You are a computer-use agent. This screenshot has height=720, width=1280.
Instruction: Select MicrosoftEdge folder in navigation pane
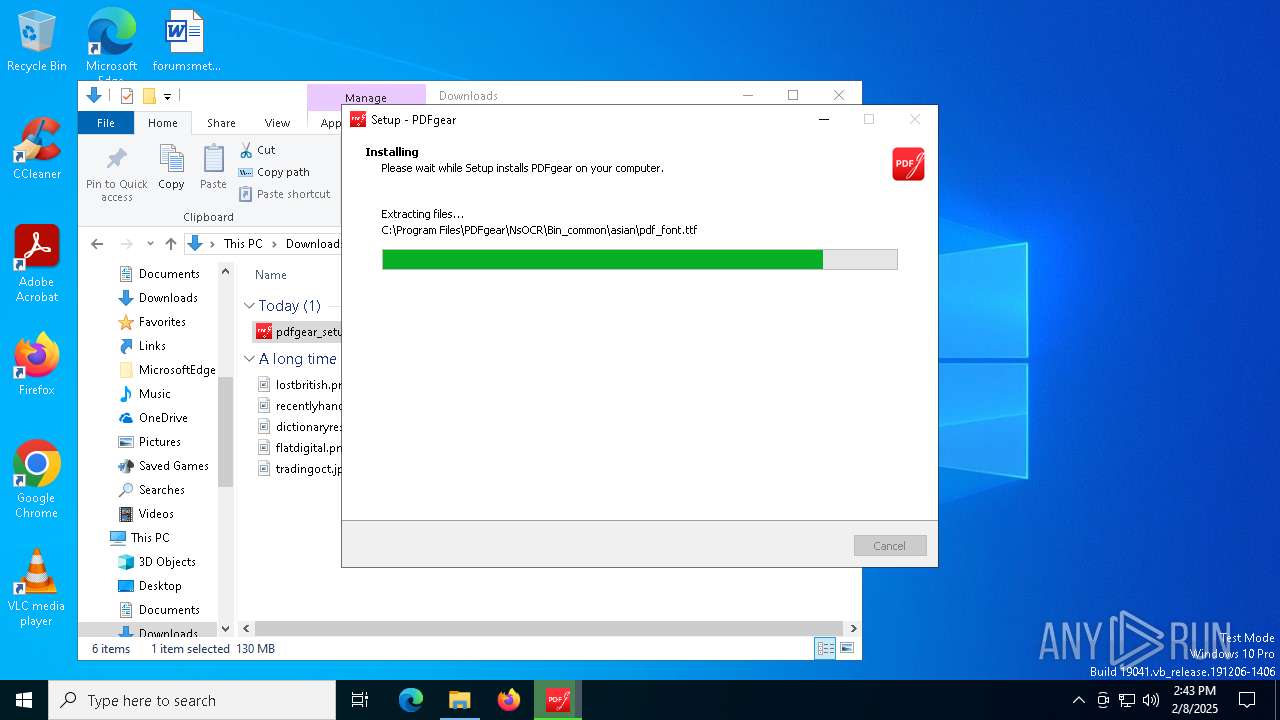coord(167,370)
